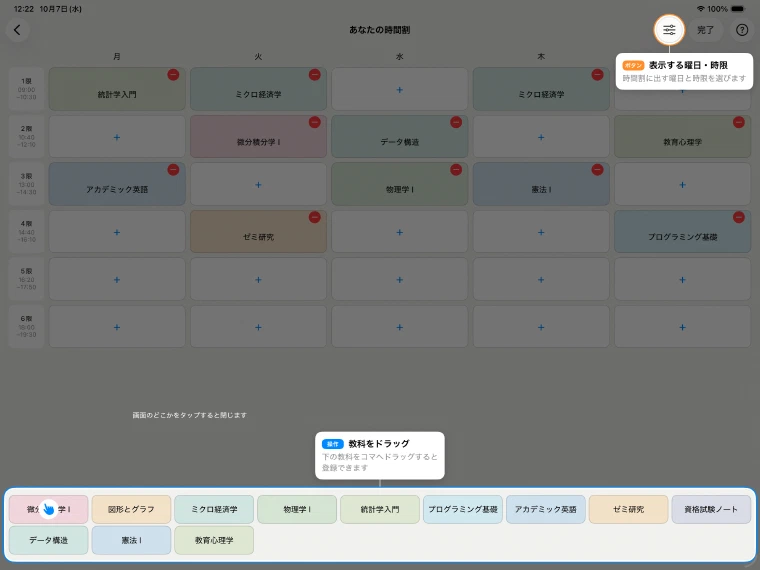Tap the 教科をドラッグ tooltip
This screenshot has width=760, height=570.
pos(380,456)
